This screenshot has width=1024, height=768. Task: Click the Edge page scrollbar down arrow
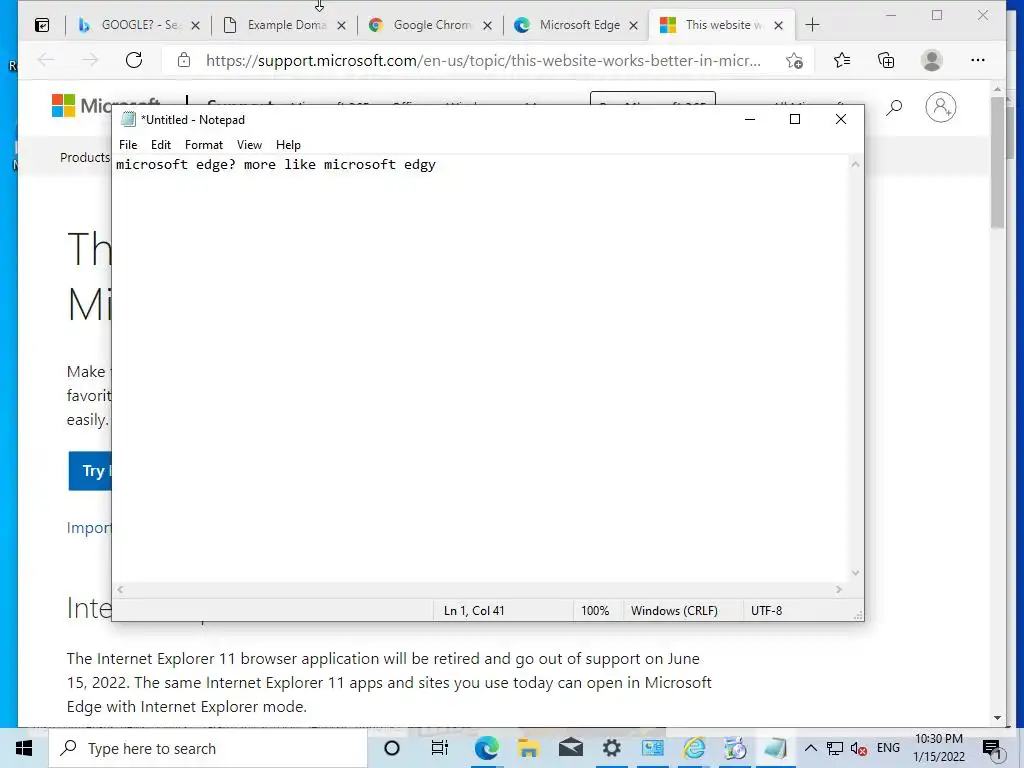[x=997, y=718]
